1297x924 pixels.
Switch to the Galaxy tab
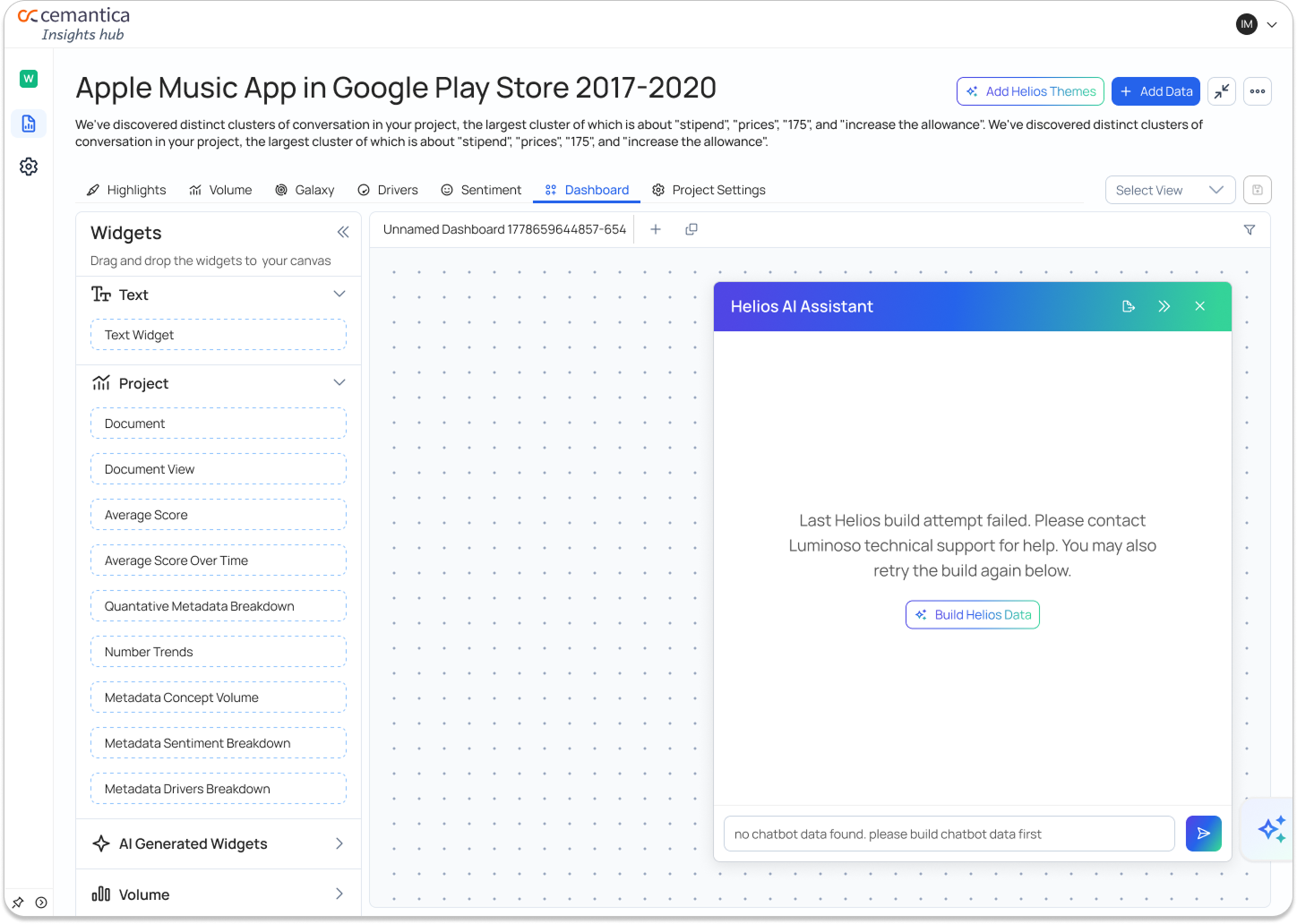click(x=305, y=190)
